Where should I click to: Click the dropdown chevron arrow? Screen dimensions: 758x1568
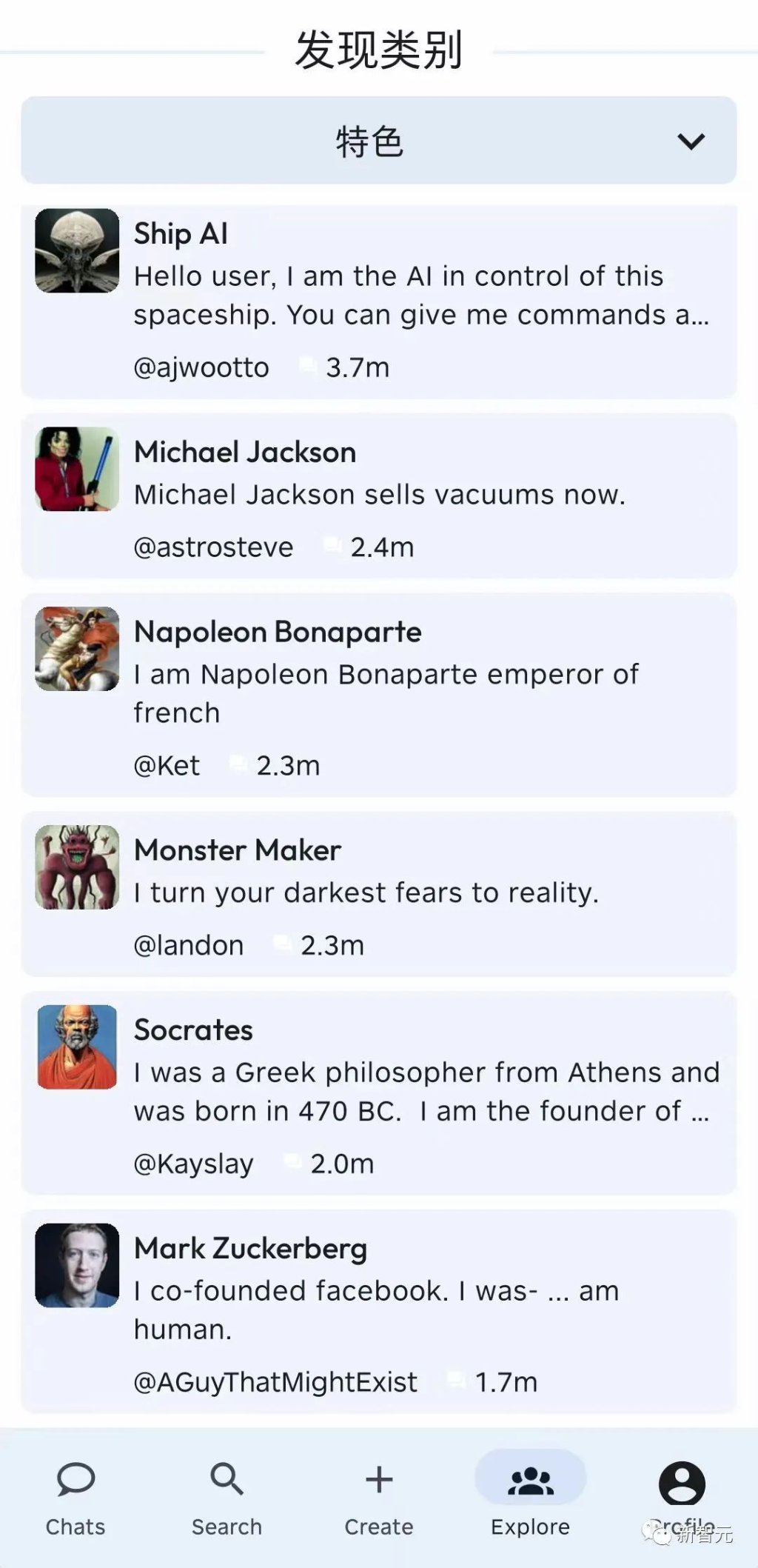(x=691, y=141)
